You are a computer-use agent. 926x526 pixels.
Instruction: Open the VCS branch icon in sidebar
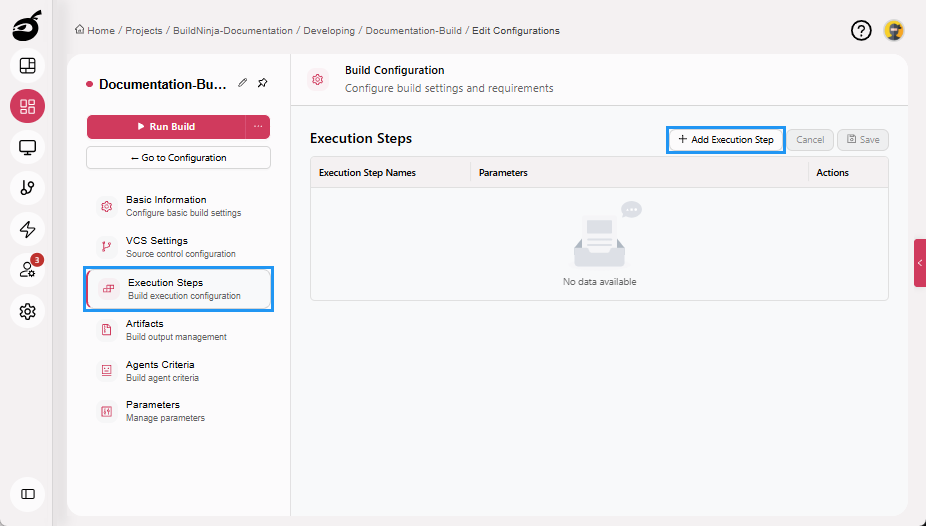pos(27,188)
